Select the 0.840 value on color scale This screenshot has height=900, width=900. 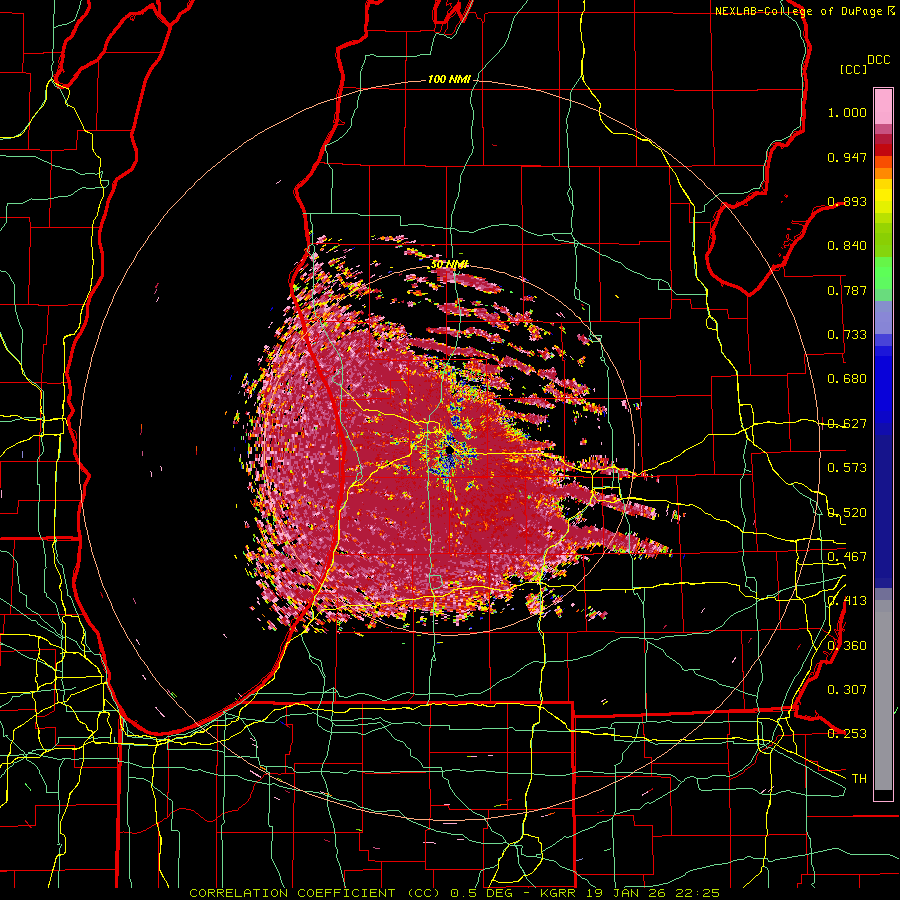[x=847, y=246]
